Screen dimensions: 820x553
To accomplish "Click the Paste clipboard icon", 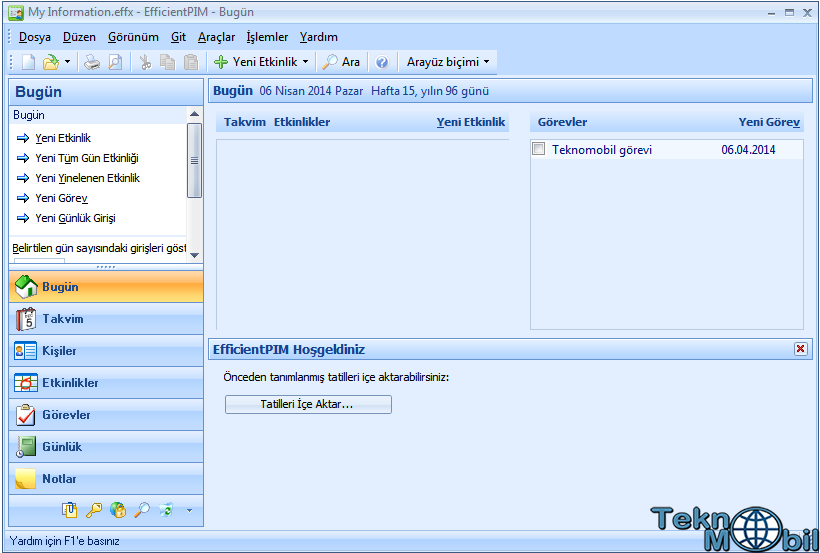I will point(191,62).
